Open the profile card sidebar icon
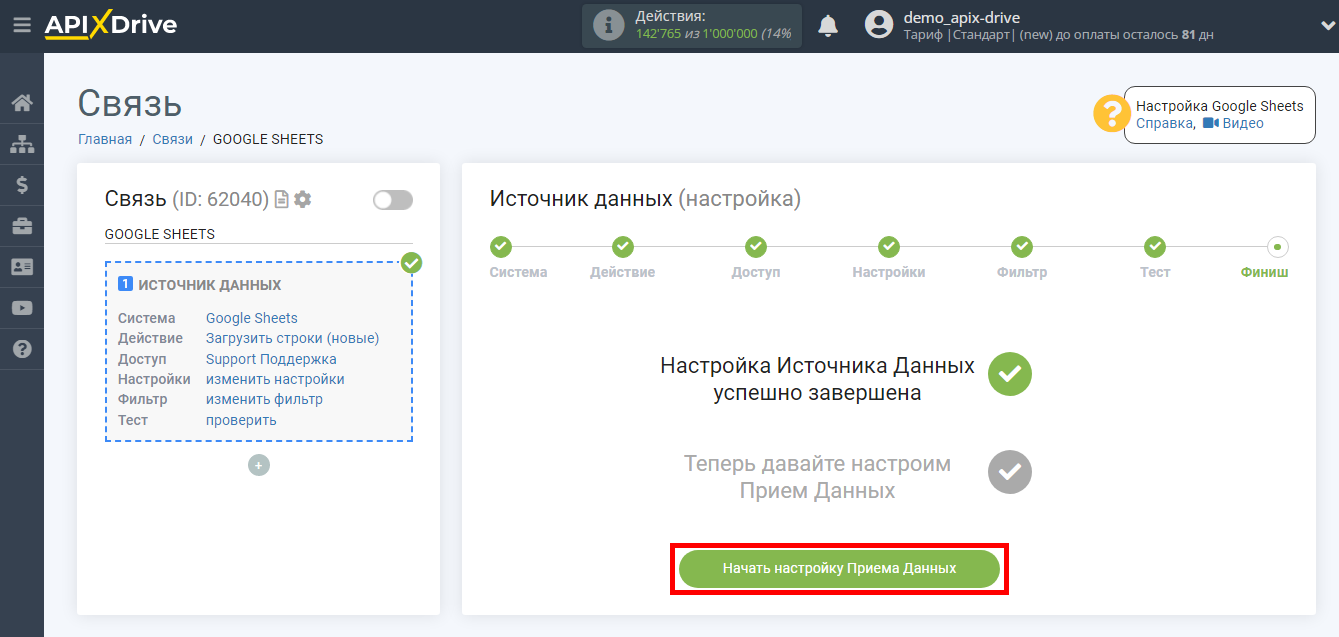 (x=22, y=267)
